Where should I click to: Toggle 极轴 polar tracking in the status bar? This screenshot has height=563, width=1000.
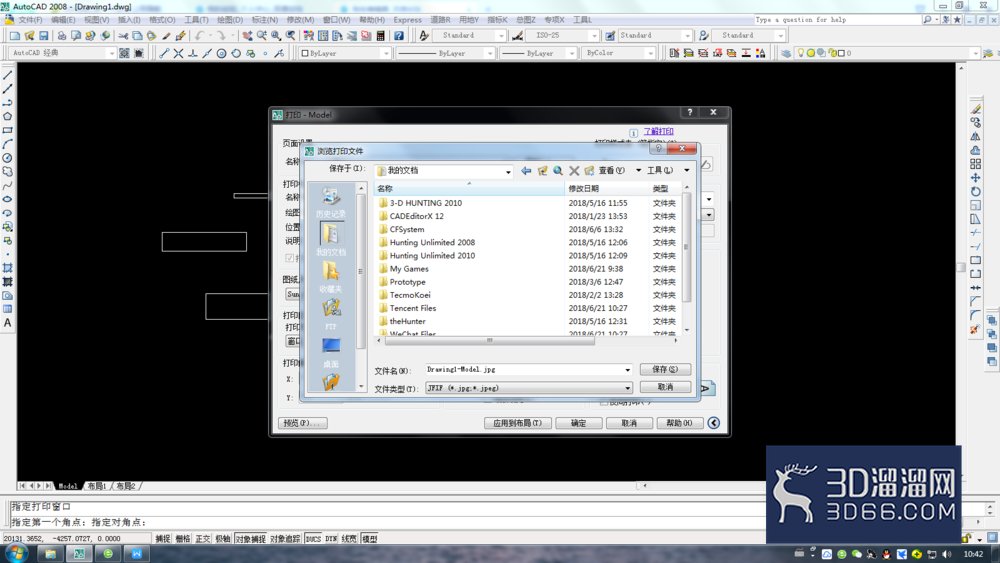(223, 539)
